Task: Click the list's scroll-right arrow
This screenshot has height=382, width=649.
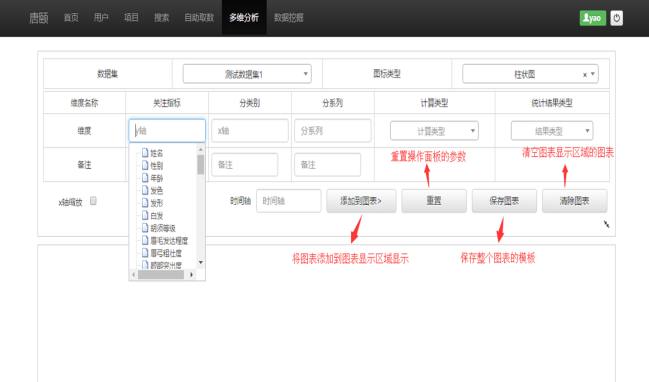Action: pyautogui.click(x=191, y=274)
